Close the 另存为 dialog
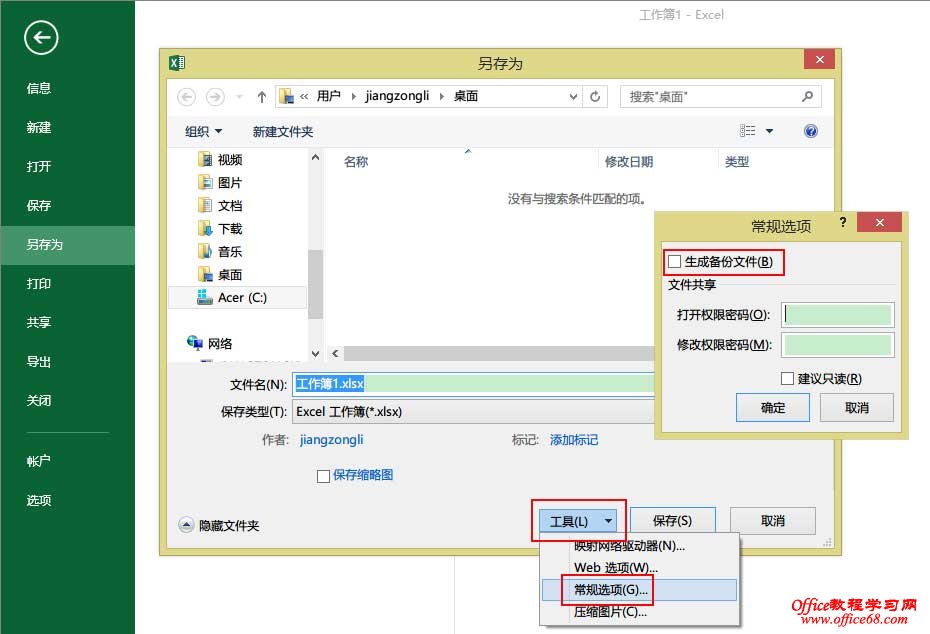 click(x=820, y=59)
